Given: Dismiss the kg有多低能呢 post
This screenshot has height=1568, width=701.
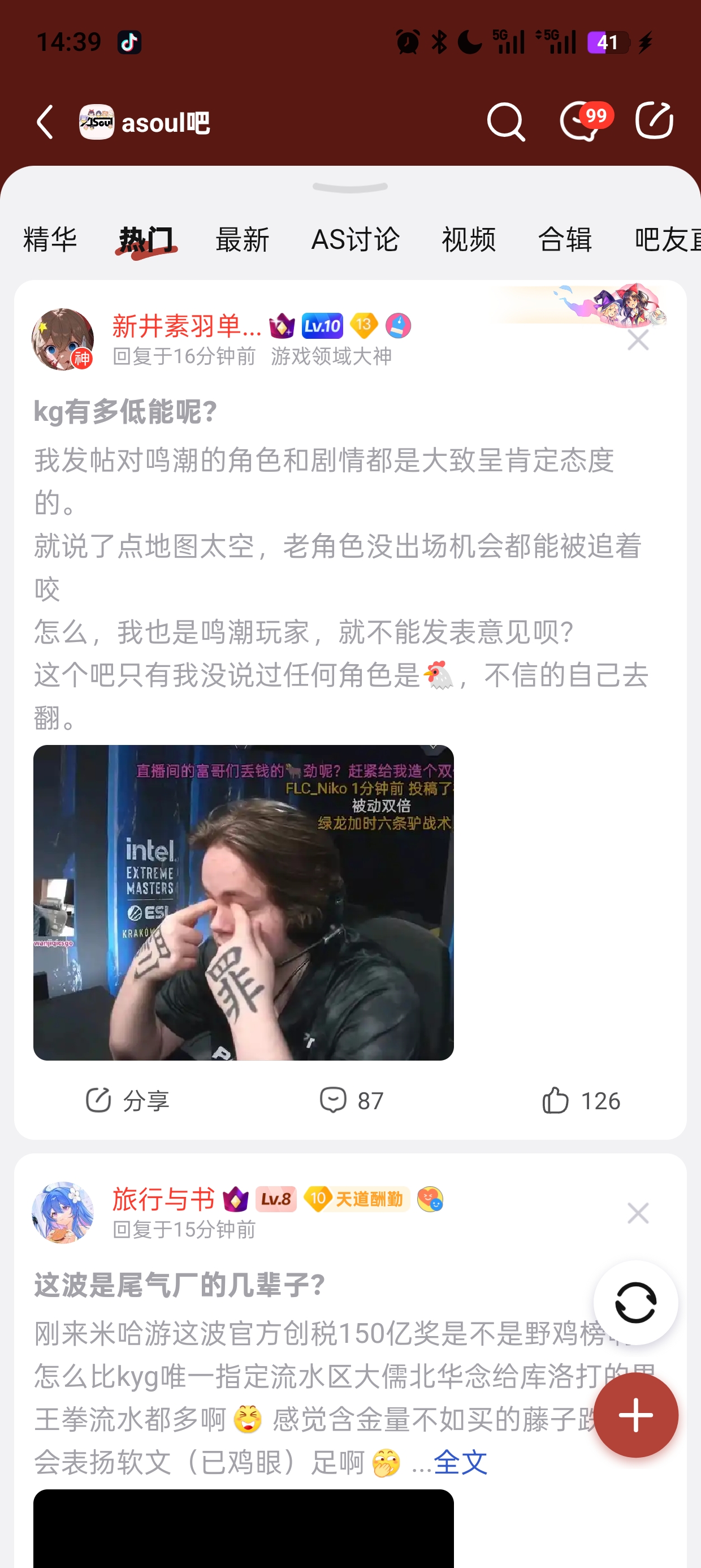Looking at the screenshot, I should (x=638, y=341).
